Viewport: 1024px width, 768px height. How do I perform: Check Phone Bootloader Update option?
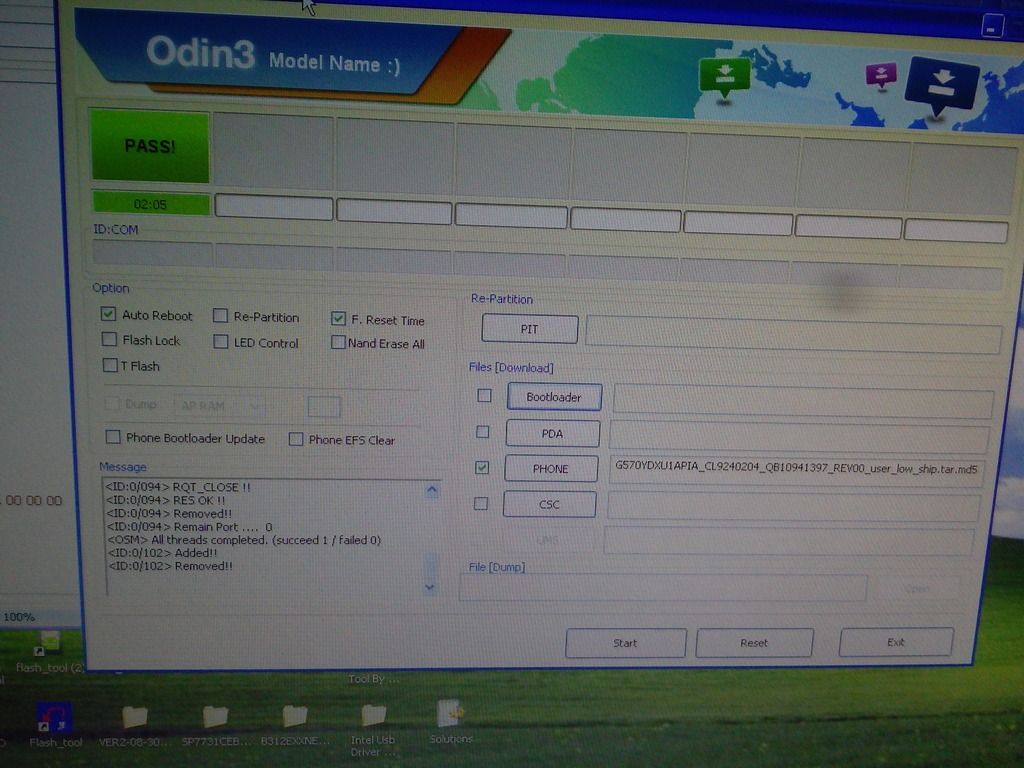113,437
